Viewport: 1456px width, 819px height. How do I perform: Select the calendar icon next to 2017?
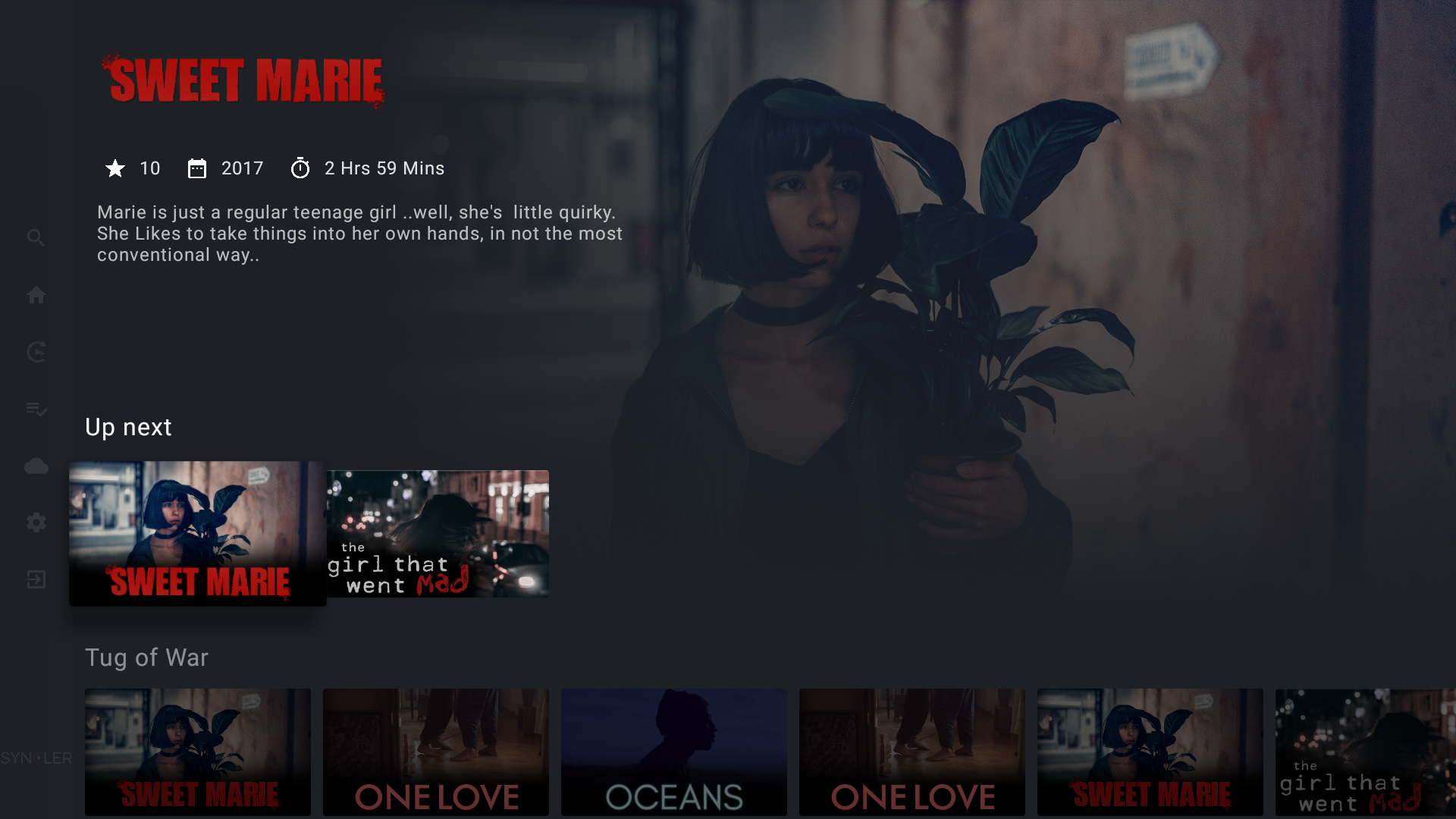point(197,168)
